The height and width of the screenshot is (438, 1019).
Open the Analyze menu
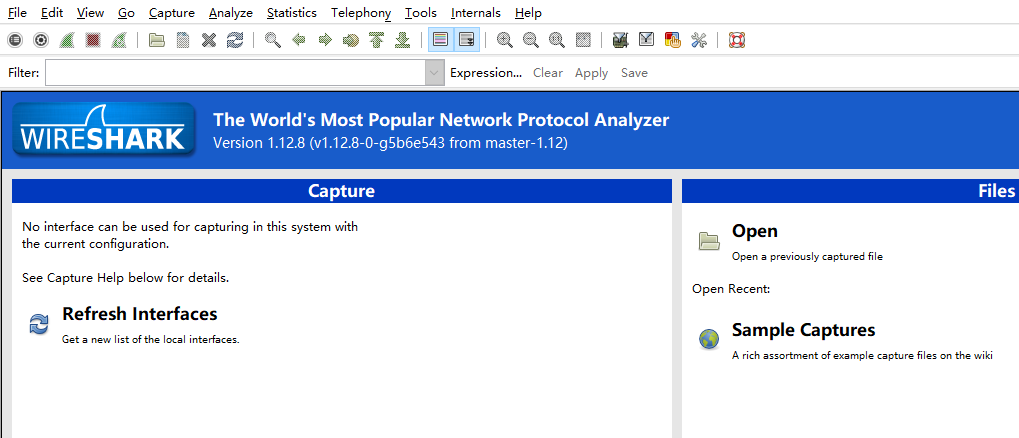[231, 13]
